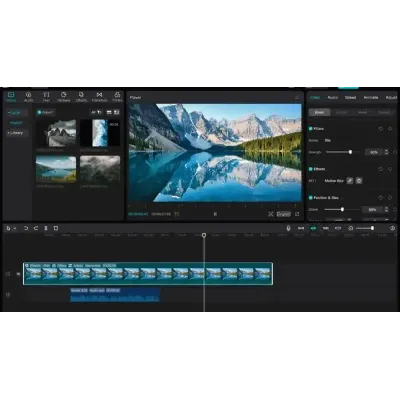The width and height of the screenshot is (400, 400).
Task: Add keyframe for Zoom value
Action: pos(395,210)
